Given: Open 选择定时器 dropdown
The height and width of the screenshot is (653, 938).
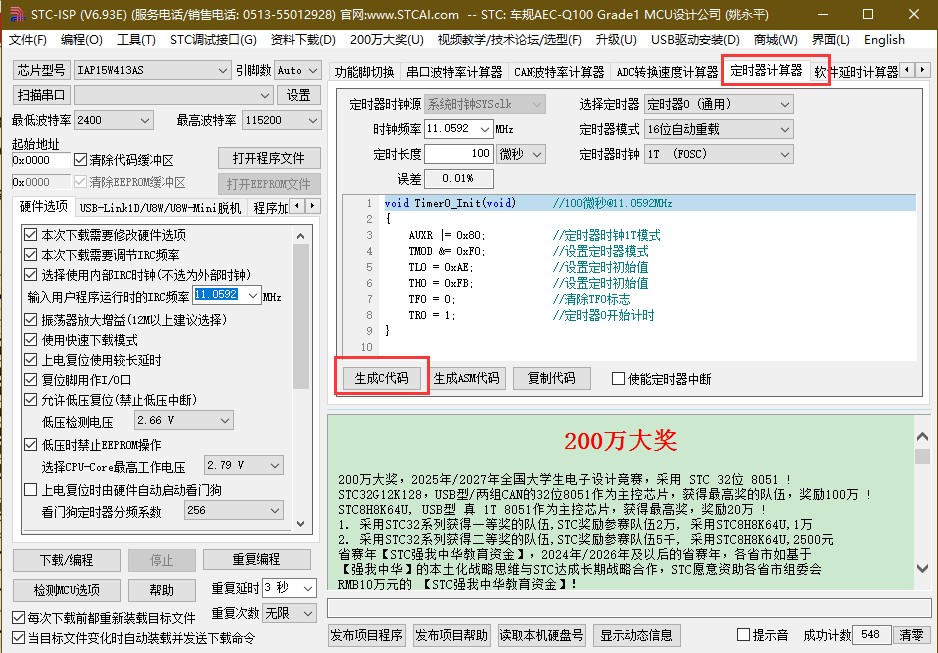Looking at the screenshot, I should [x=718, y=105].
